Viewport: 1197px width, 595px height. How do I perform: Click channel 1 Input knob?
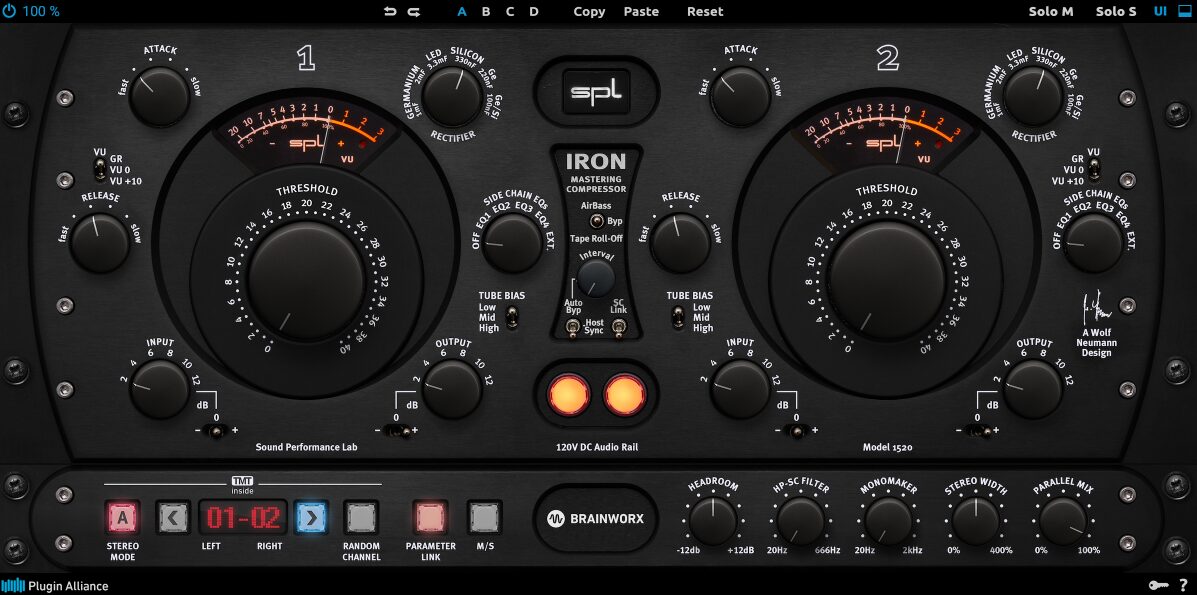click(x=159, y=390)
